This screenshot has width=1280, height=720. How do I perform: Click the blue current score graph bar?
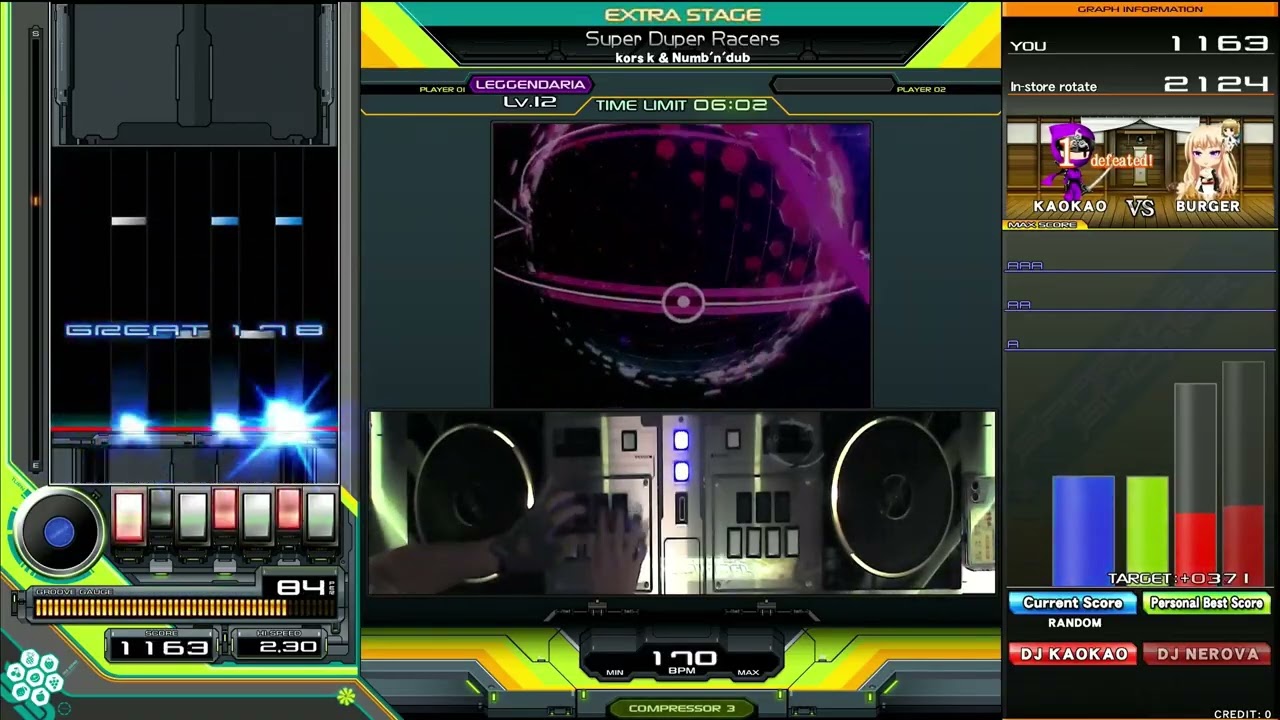(1083, 531)
